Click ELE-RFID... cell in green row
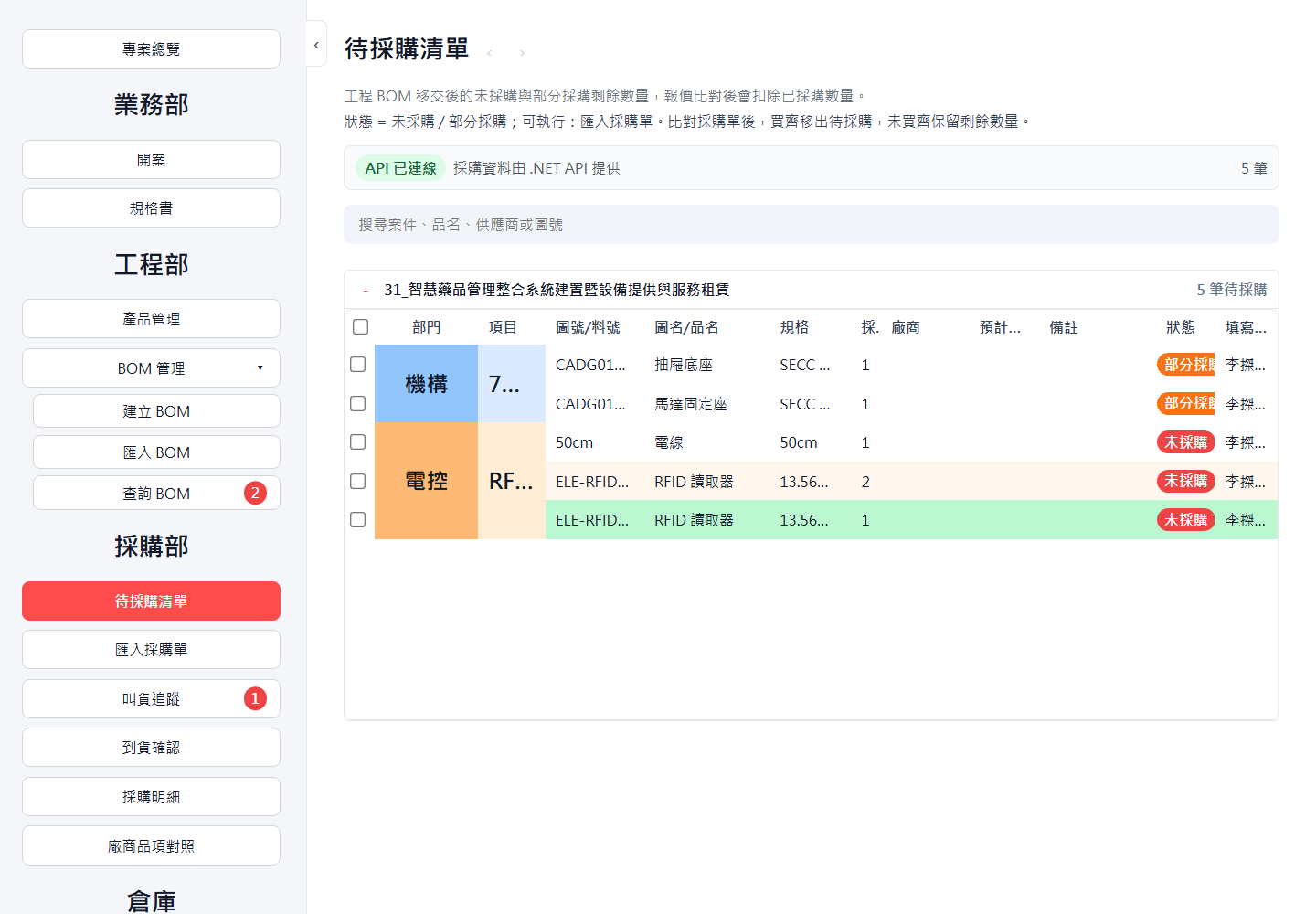The width and height of the screenshot is (1316, 914). pos(592,520)
